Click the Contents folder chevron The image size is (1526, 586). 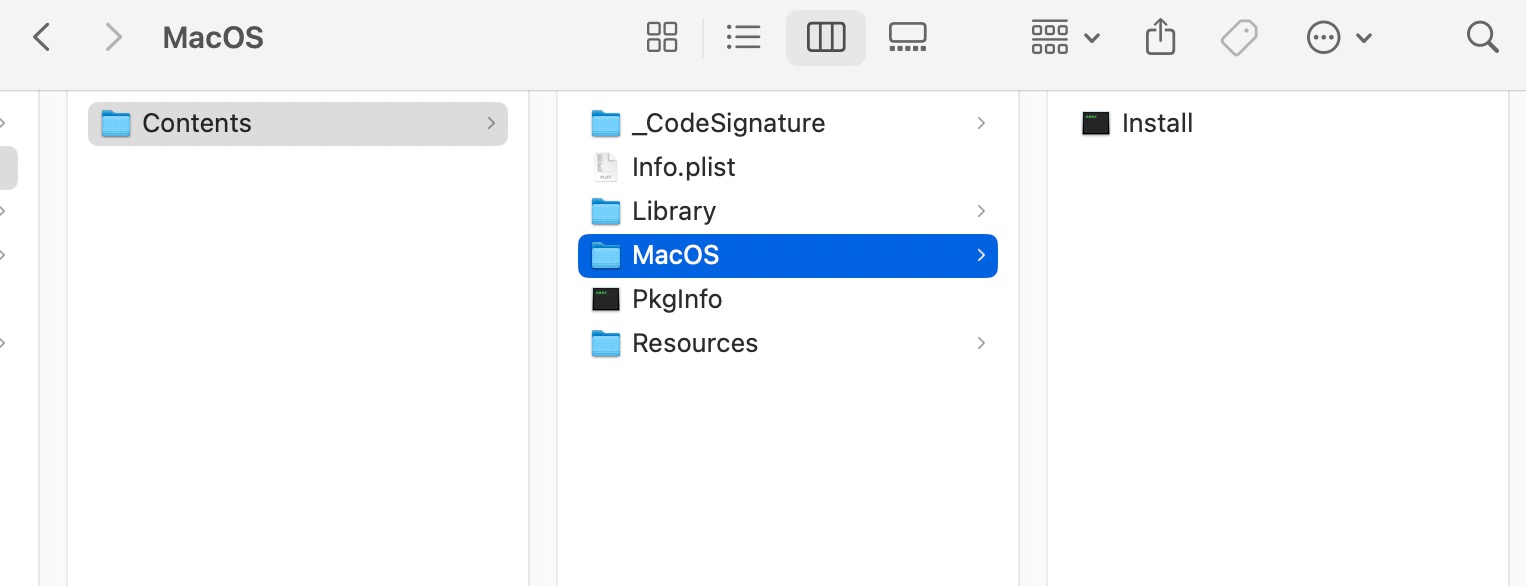coord(491,124)
